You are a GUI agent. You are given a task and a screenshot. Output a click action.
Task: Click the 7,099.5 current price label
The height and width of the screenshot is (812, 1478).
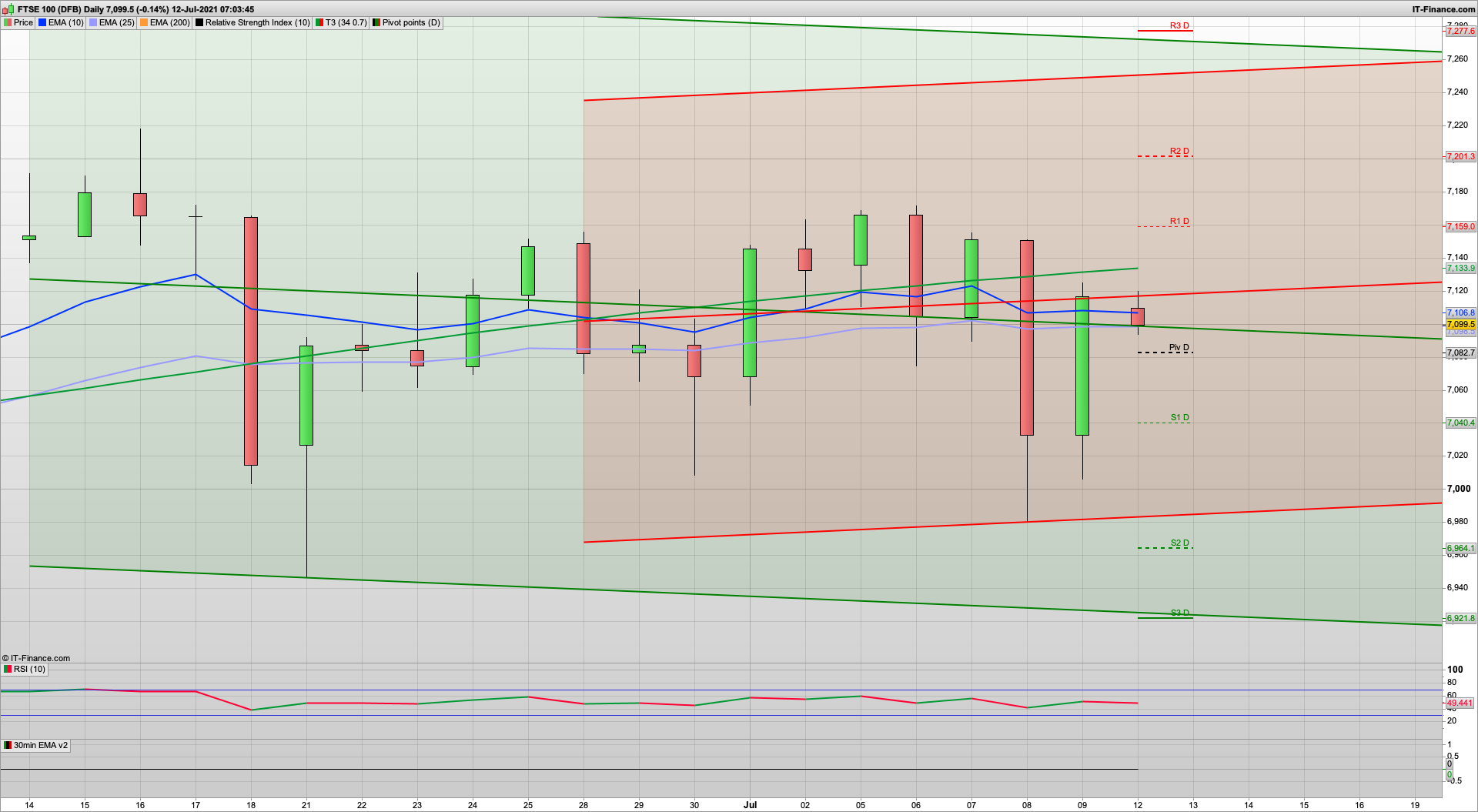[1460, 324]
